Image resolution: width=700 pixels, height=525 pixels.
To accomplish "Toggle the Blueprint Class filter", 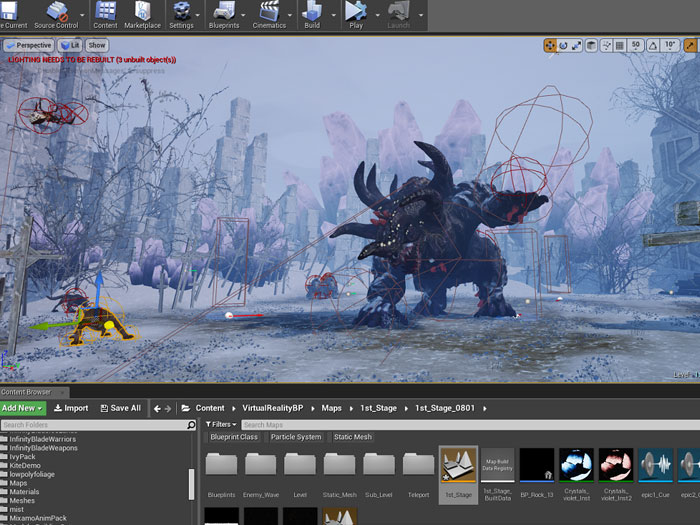I will 234,437.
